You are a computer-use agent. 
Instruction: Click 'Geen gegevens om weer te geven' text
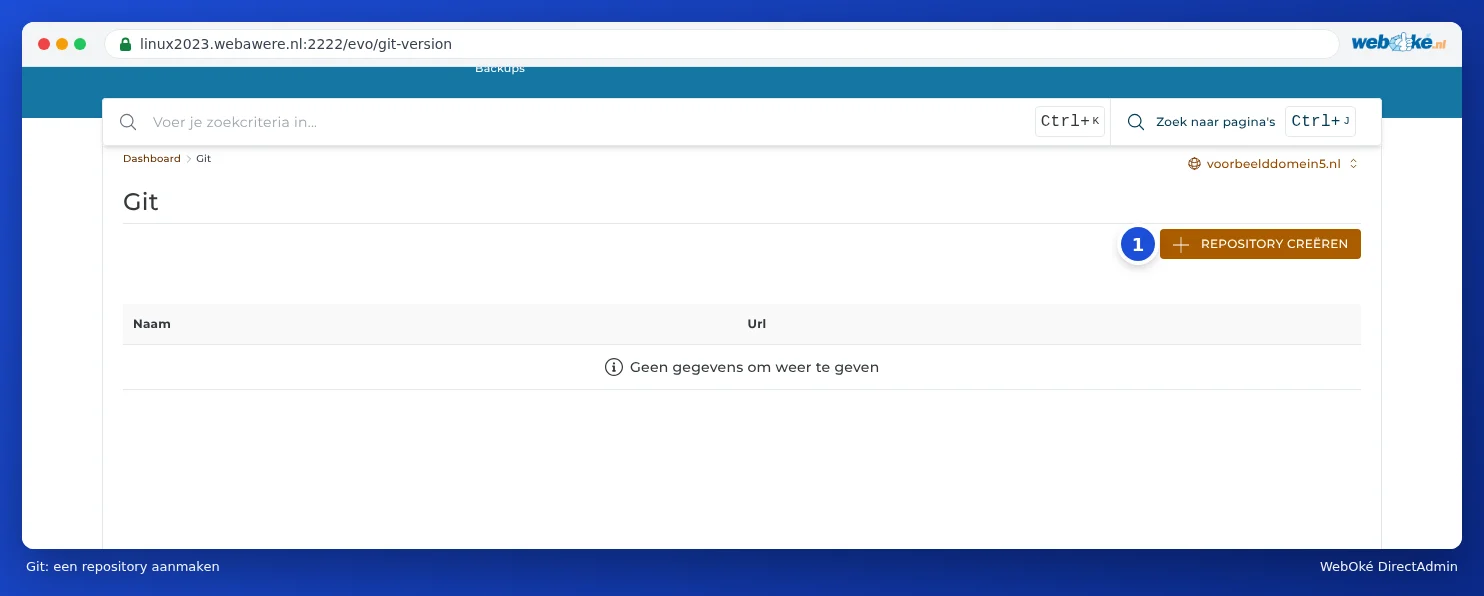tap(754, 367)
